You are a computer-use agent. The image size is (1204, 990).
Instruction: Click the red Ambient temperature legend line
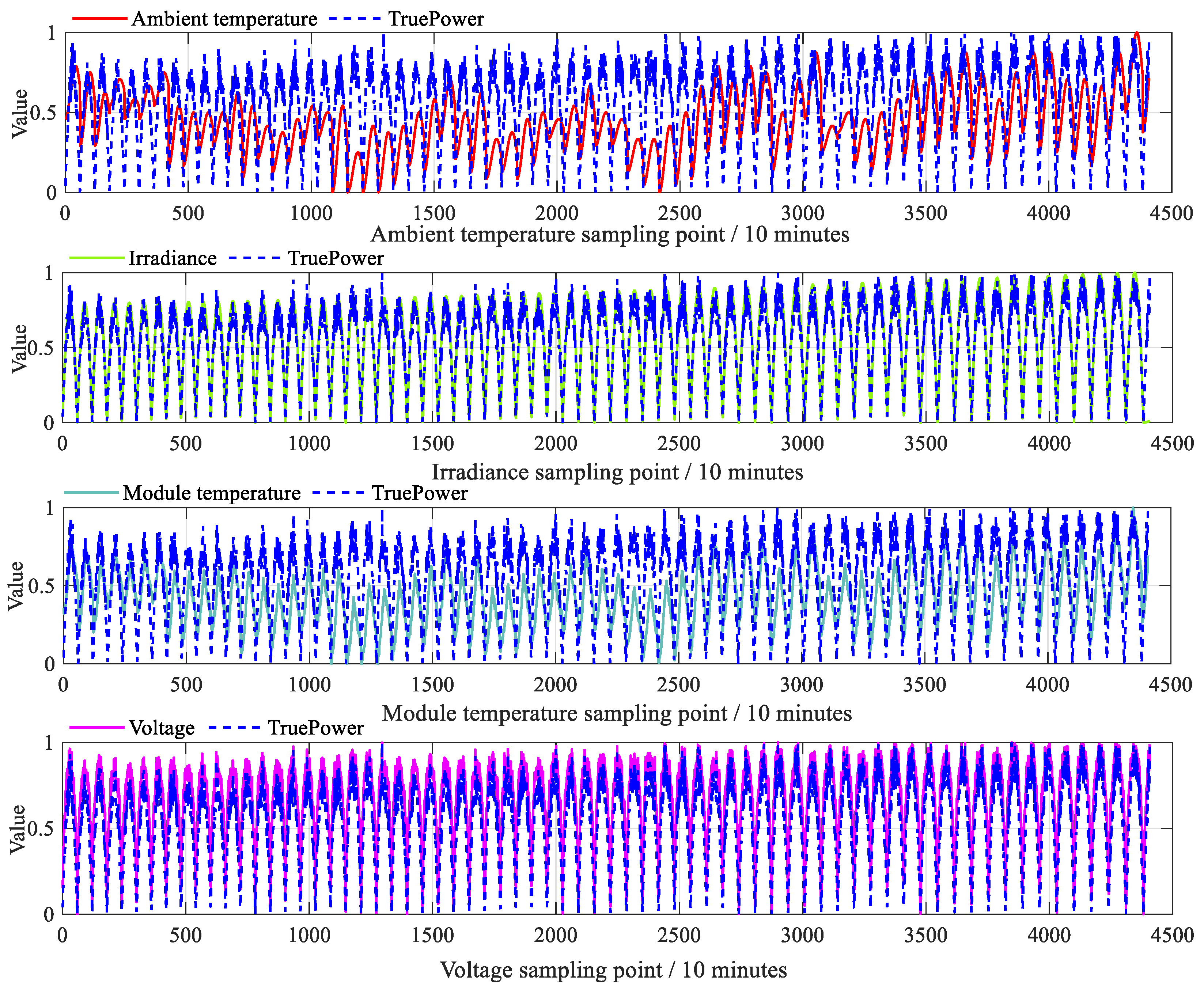pos(100,19)
